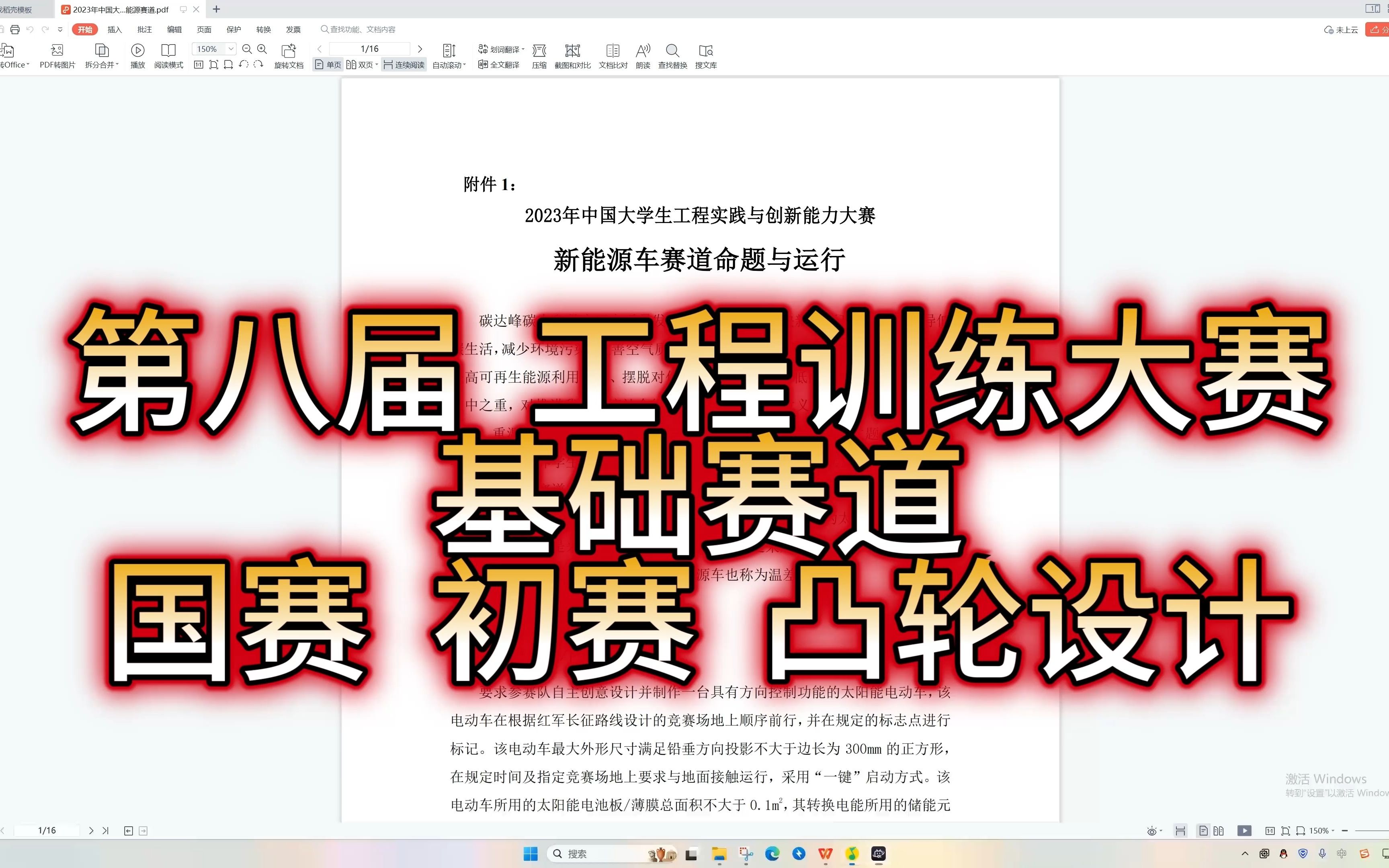Open the 开始 ribbon tab
Image resolution: width=1389 pixels, height=868 pixels.
click(85, 29)
